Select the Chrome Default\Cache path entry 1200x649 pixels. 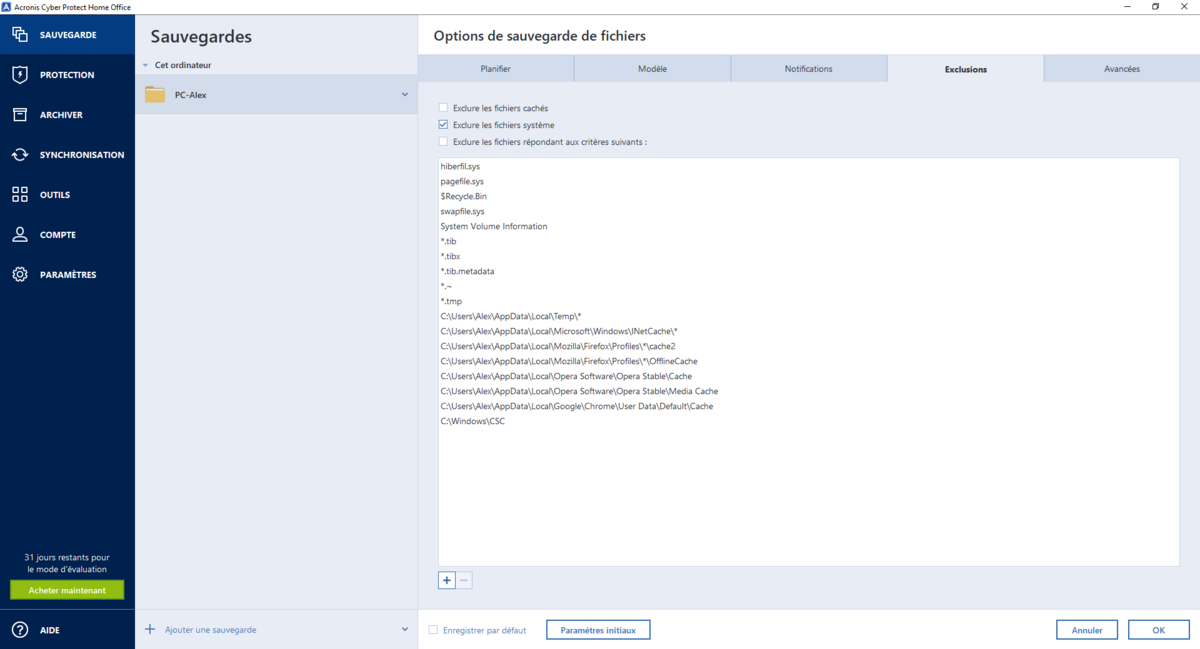click(577, 406)
